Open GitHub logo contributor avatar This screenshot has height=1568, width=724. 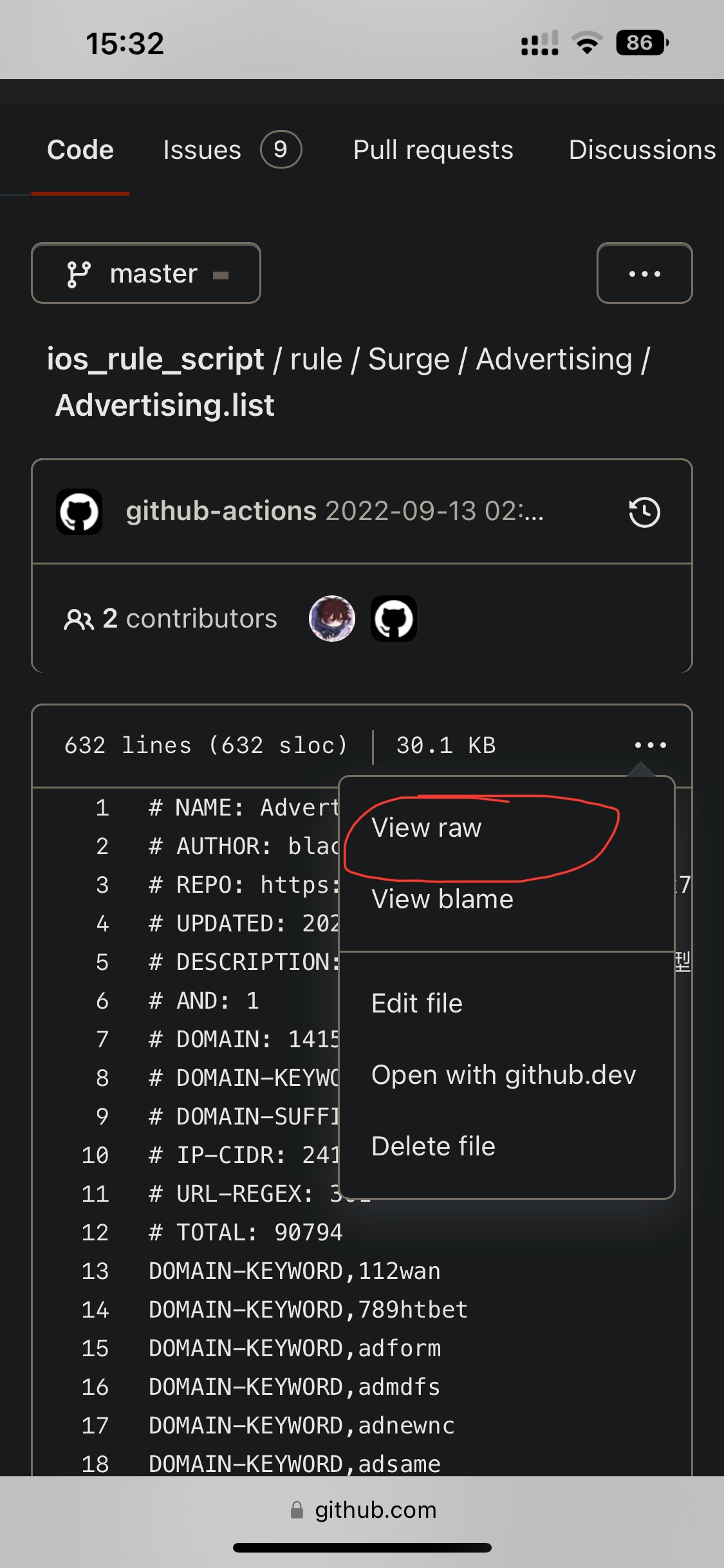[394, 619]
